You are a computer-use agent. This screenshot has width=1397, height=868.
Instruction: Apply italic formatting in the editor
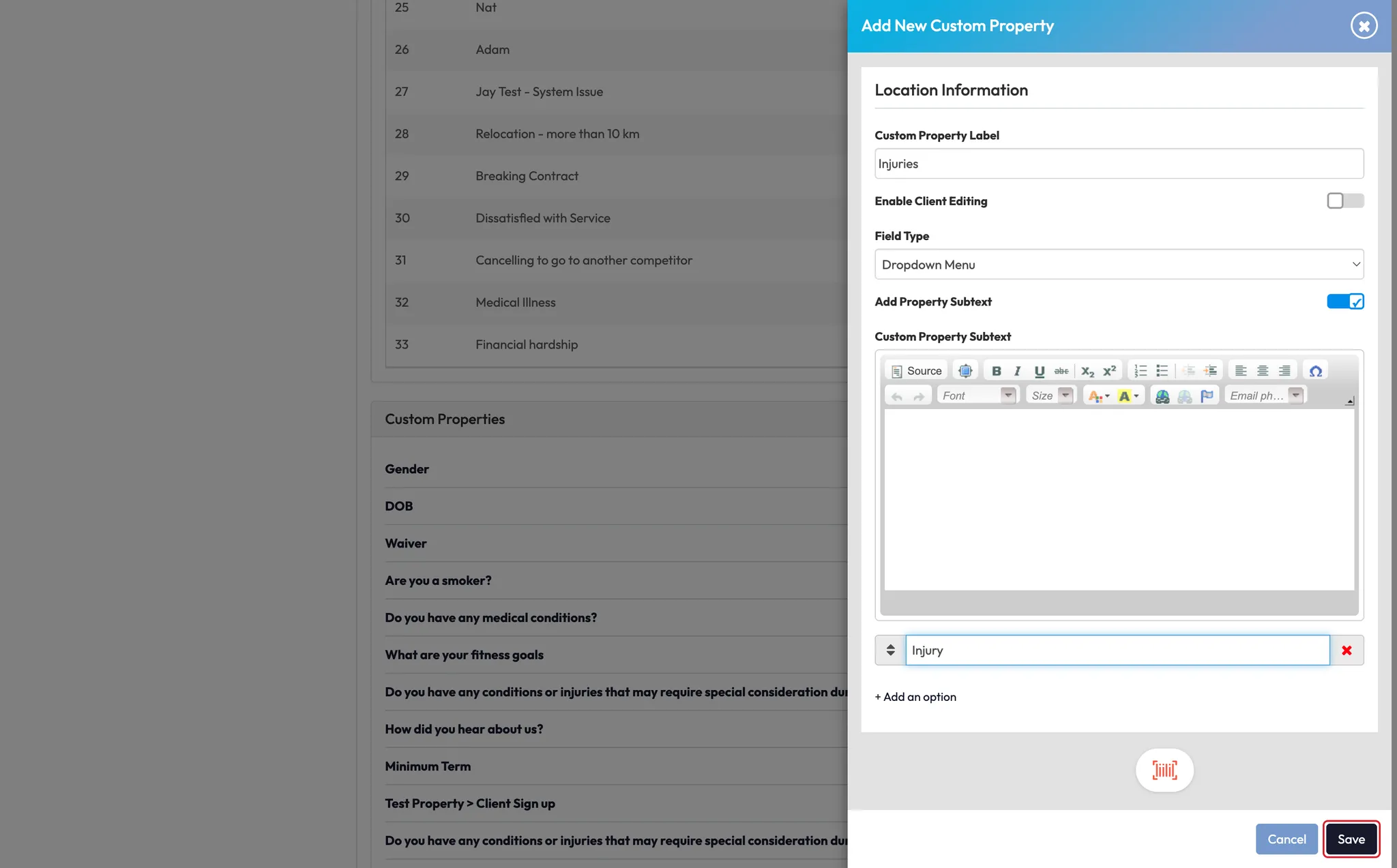[1017, 371]
